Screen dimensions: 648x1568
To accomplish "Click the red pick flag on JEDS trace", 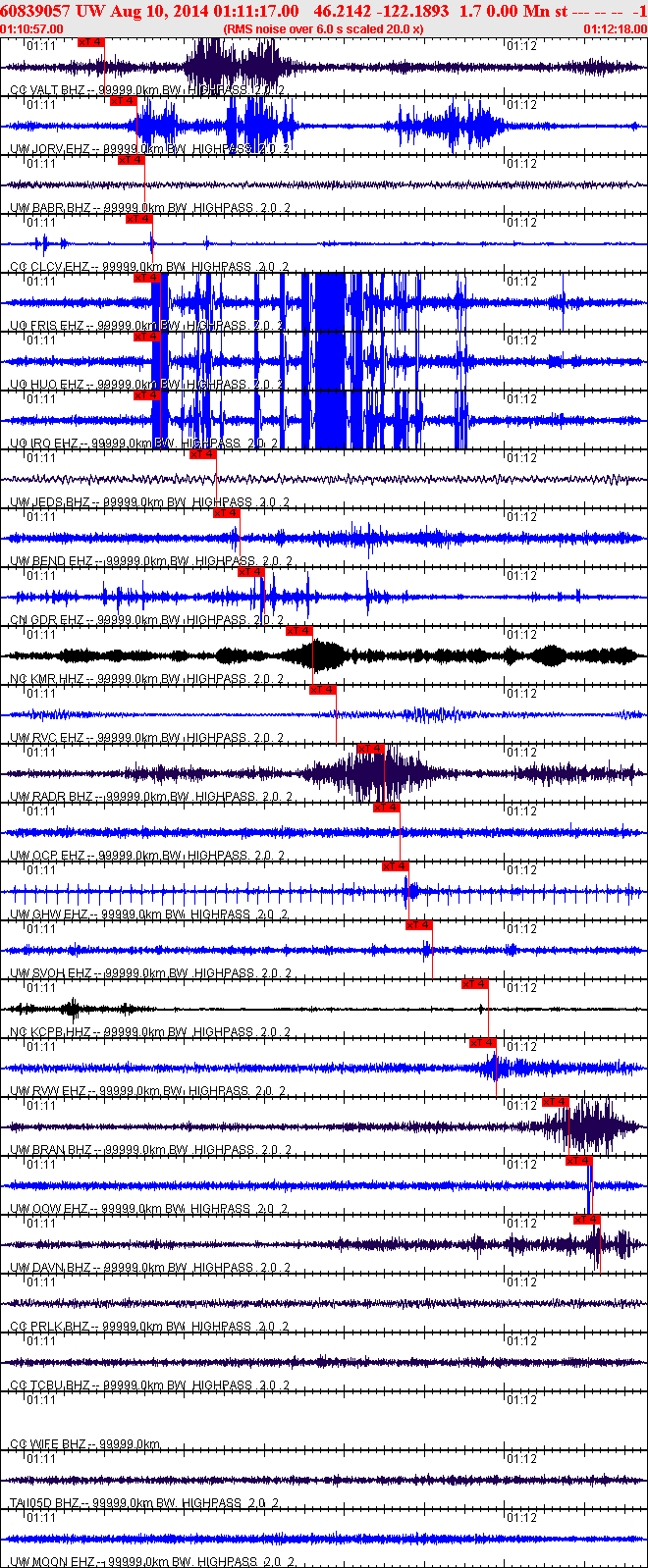I will coord(202,454).
